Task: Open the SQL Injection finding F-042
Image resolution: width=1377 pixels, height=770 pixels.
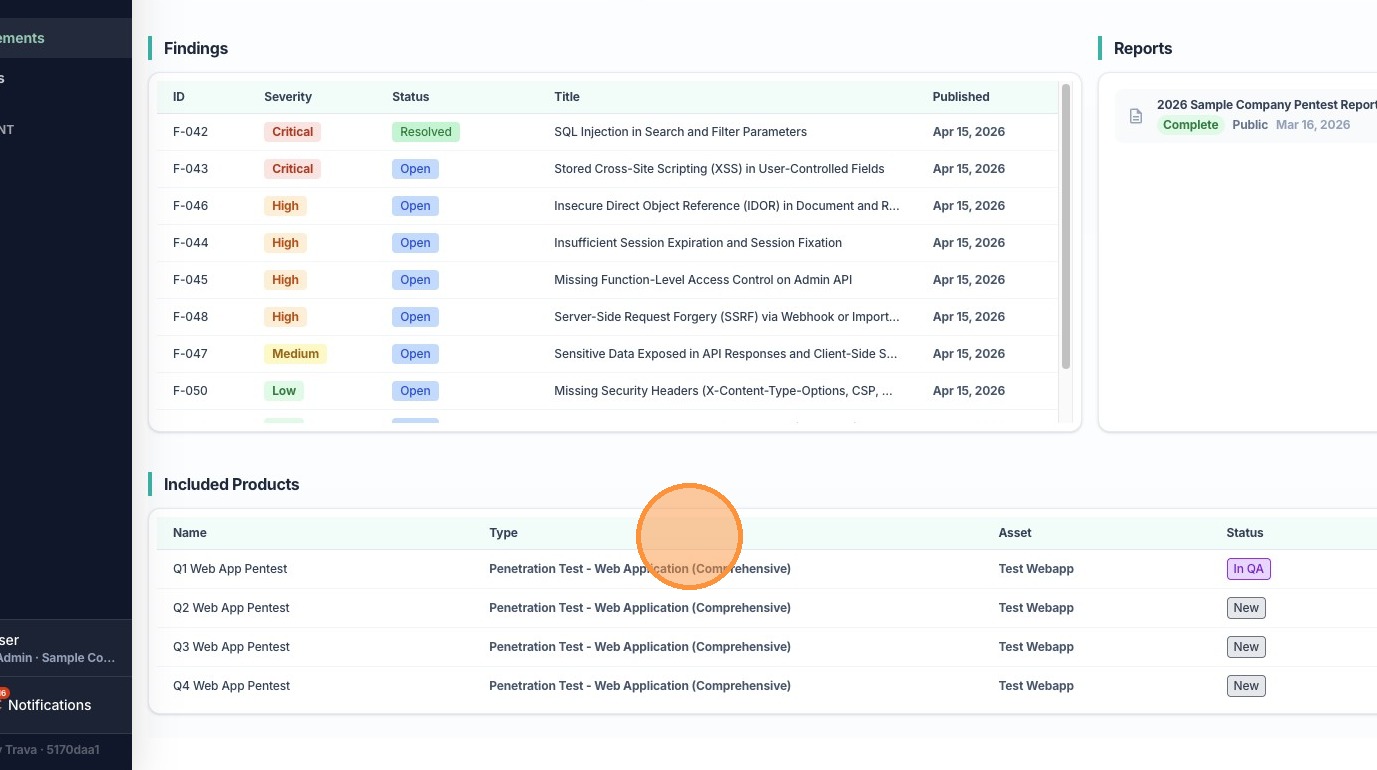Action: [x=680, y=132]
